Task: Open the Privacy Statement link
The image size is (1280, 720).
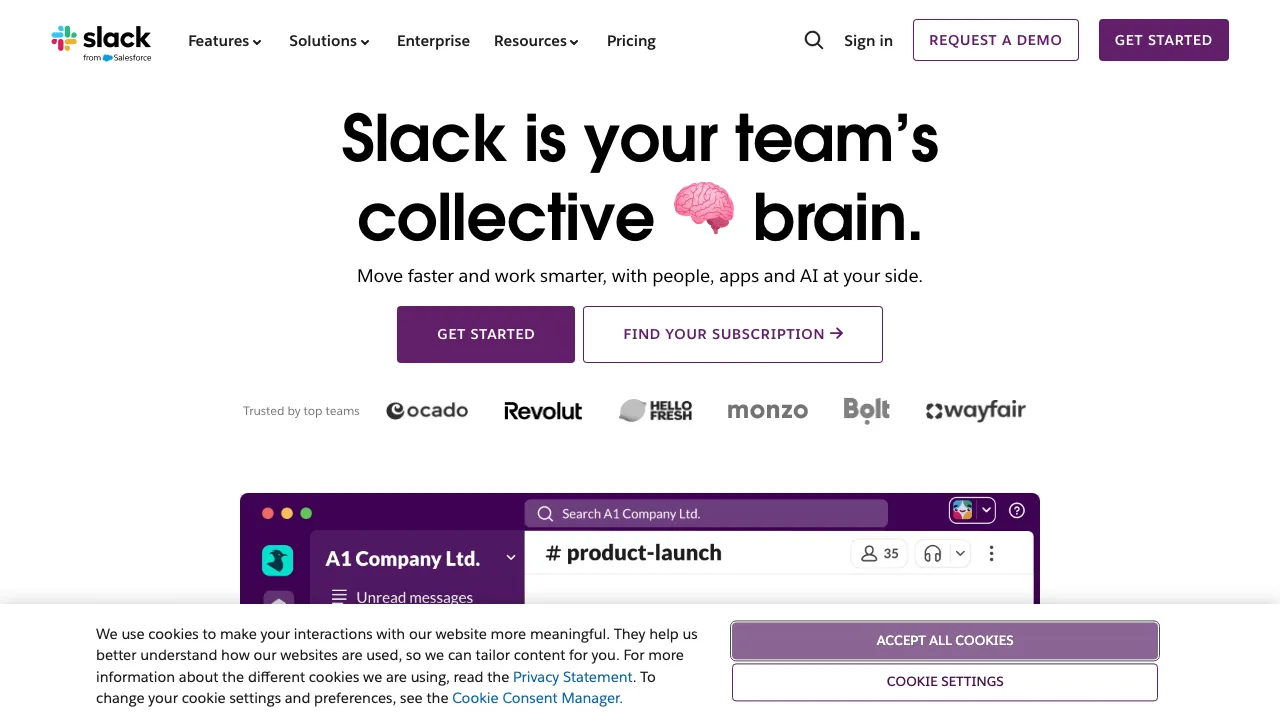Action: 572,677
